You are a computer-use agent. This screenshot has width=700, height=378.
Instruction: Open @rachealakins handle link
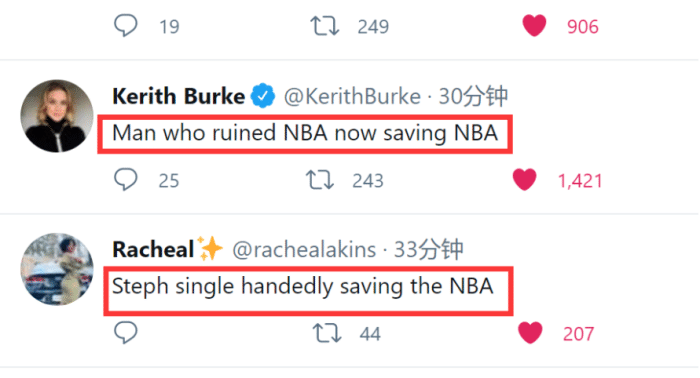(304, 249)
